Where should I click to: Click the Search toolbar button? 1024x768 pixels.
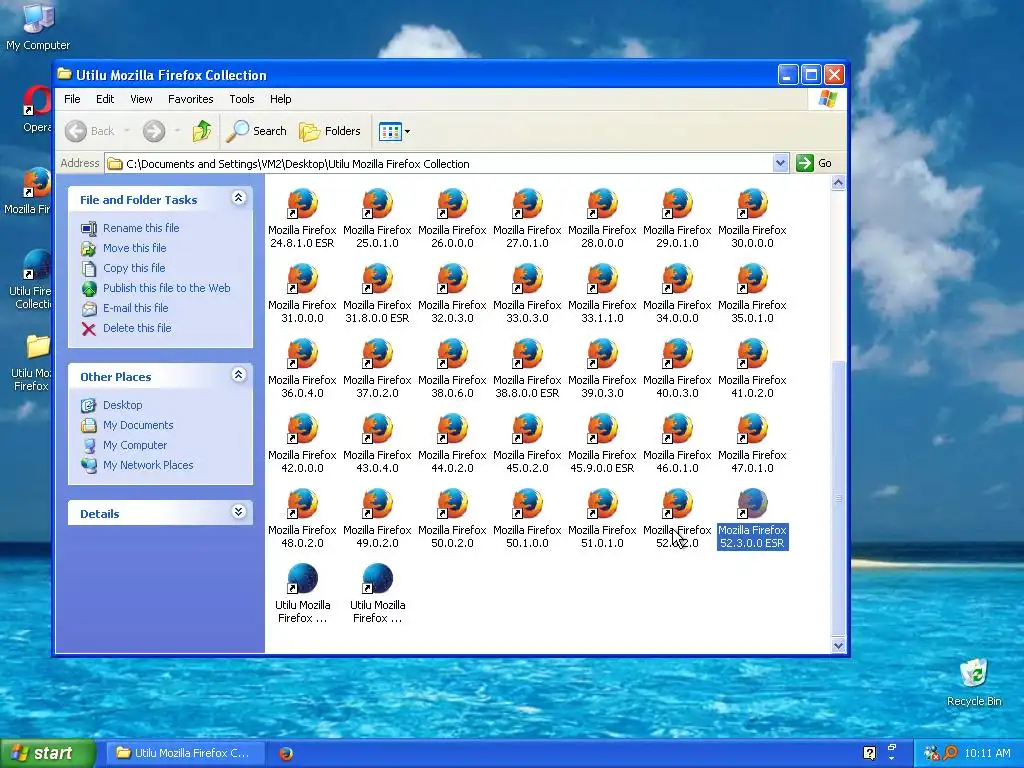coord(257,131)
